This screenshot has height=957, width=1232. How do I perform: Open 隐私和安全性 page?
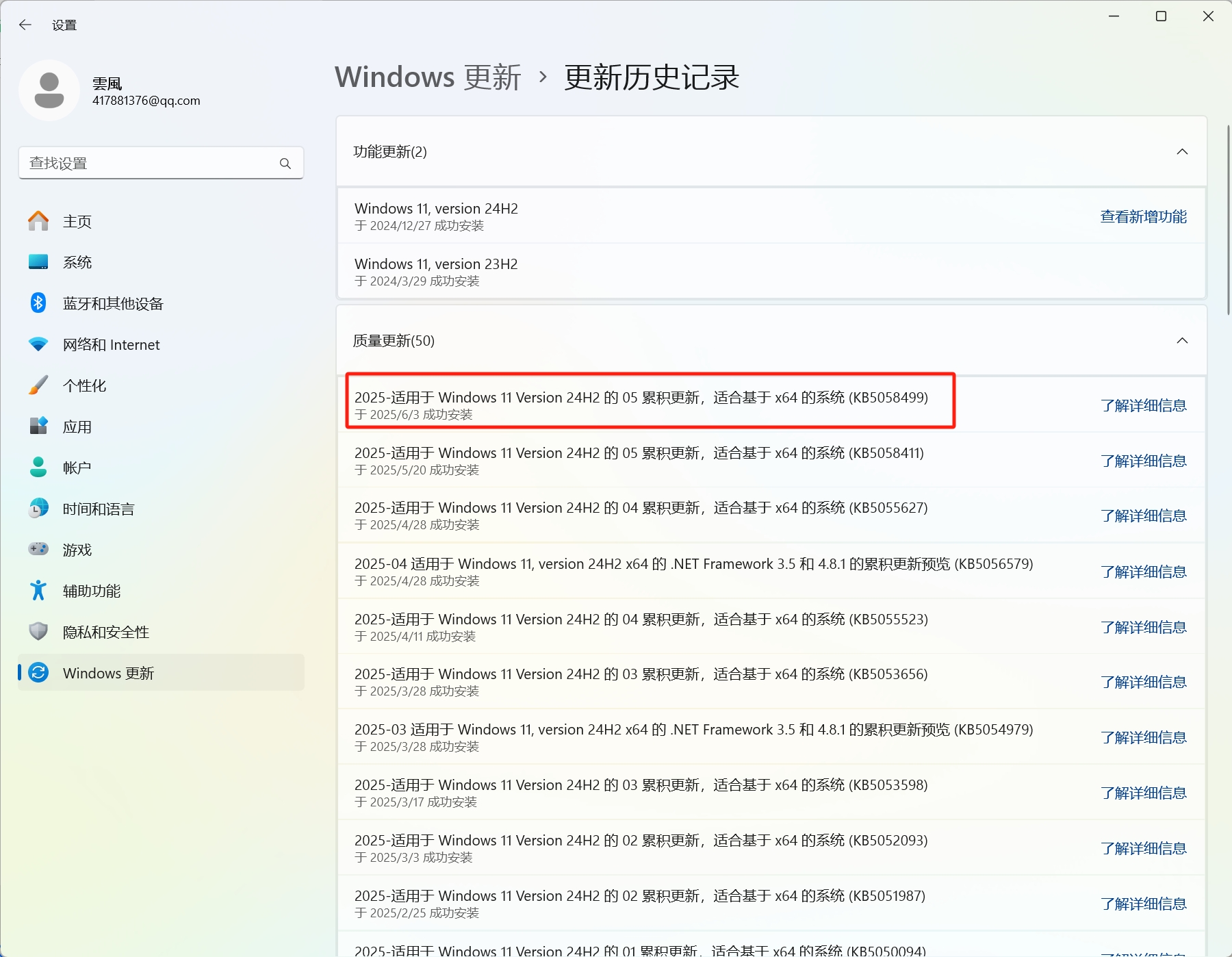162,632
